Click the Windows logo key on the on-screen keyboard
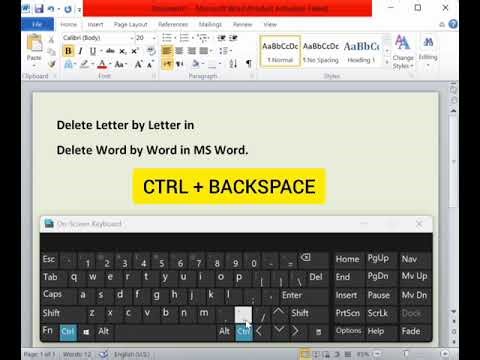This screenshot has height=360, width=480. [x=86, y=332]
